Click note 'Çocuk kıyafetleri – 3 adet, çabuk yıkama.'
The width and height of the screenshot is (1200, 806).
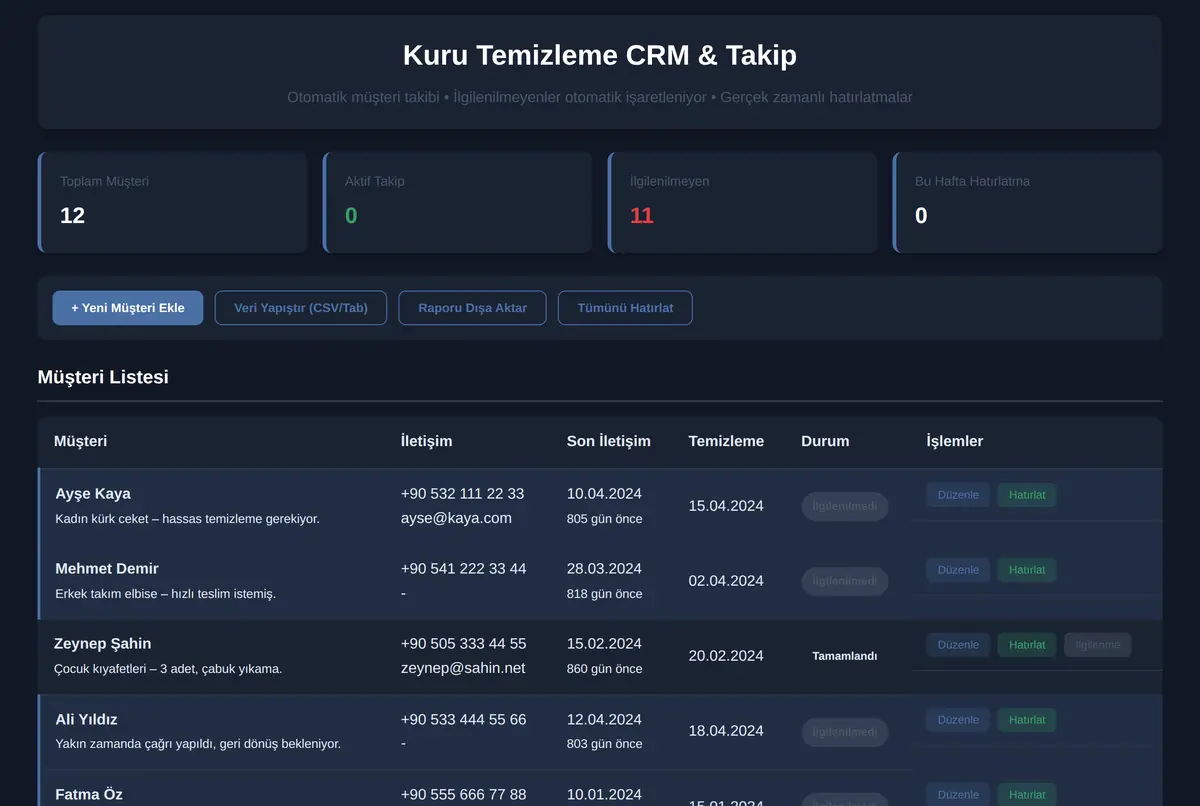[168, 669]
